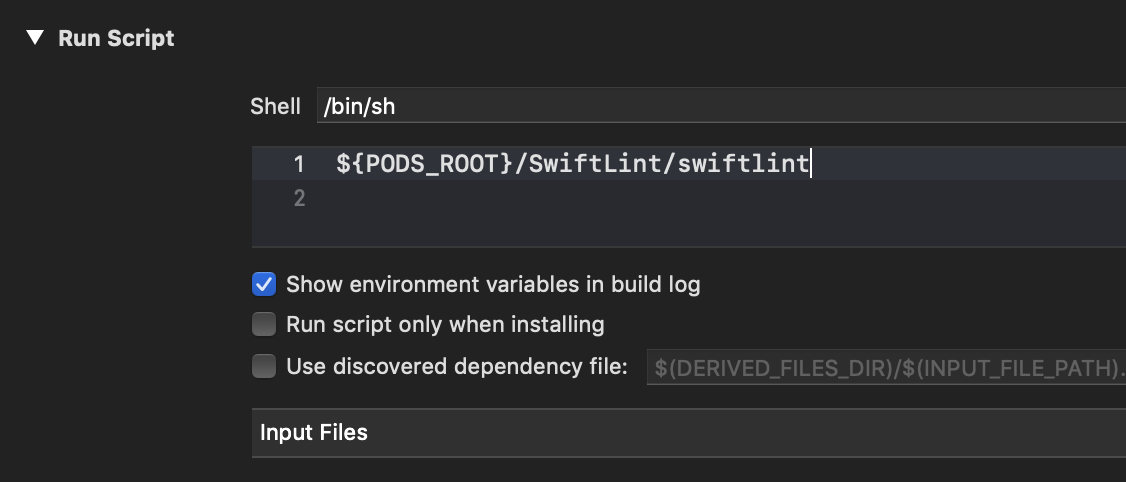Enable Run script only when installing
1126x482 pixels.
click(264, 324)
